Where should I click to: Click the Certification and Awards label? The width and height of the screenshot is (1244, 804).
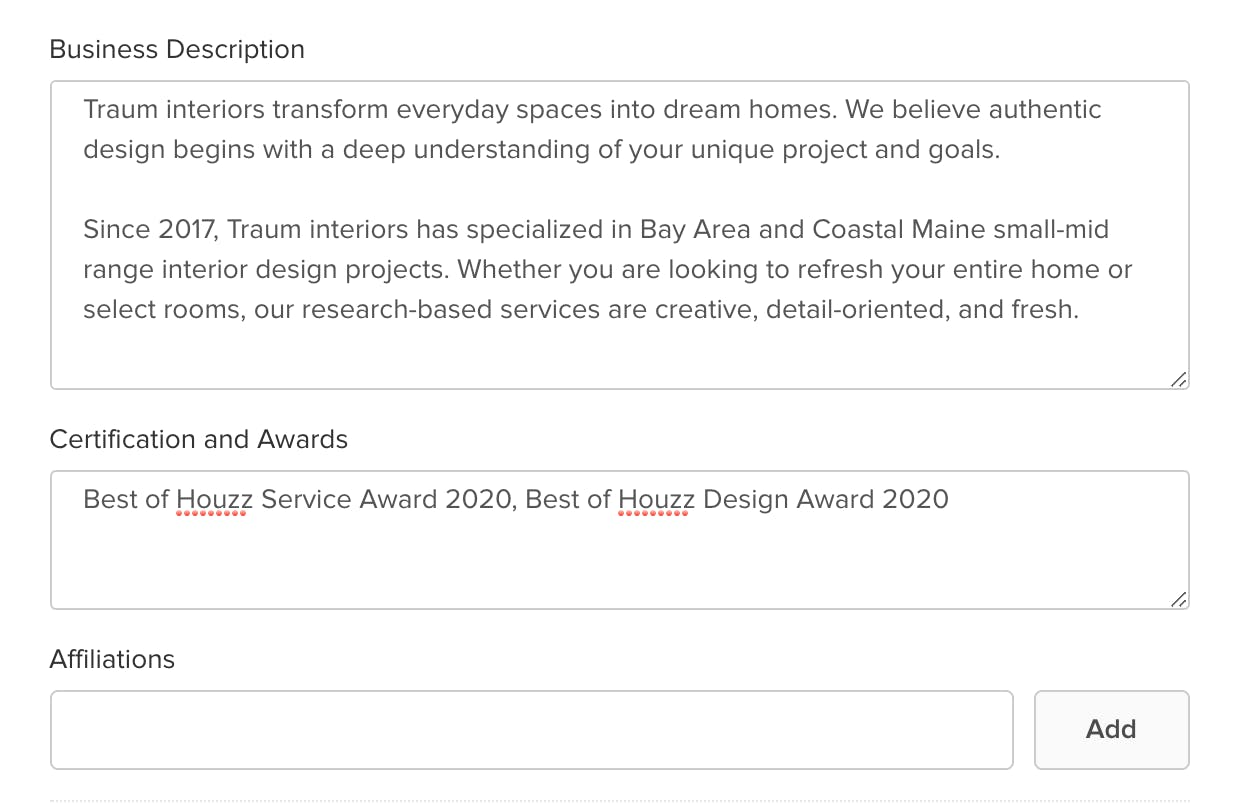pyautogui.click(x=199, y=439)
